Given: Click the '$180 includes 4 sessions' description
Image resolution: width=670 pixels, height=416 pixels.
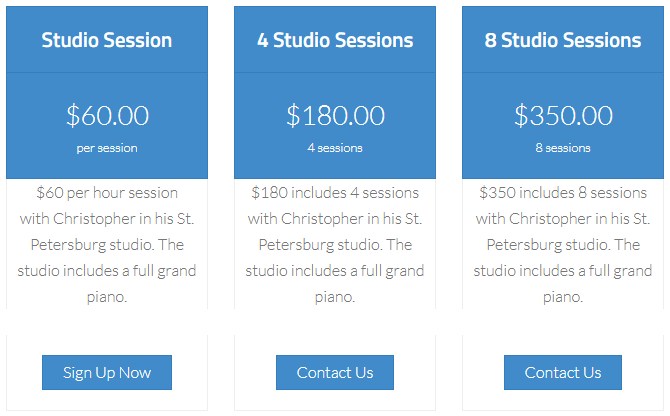Looking at the screenshot, I should [x=335, y=193].
